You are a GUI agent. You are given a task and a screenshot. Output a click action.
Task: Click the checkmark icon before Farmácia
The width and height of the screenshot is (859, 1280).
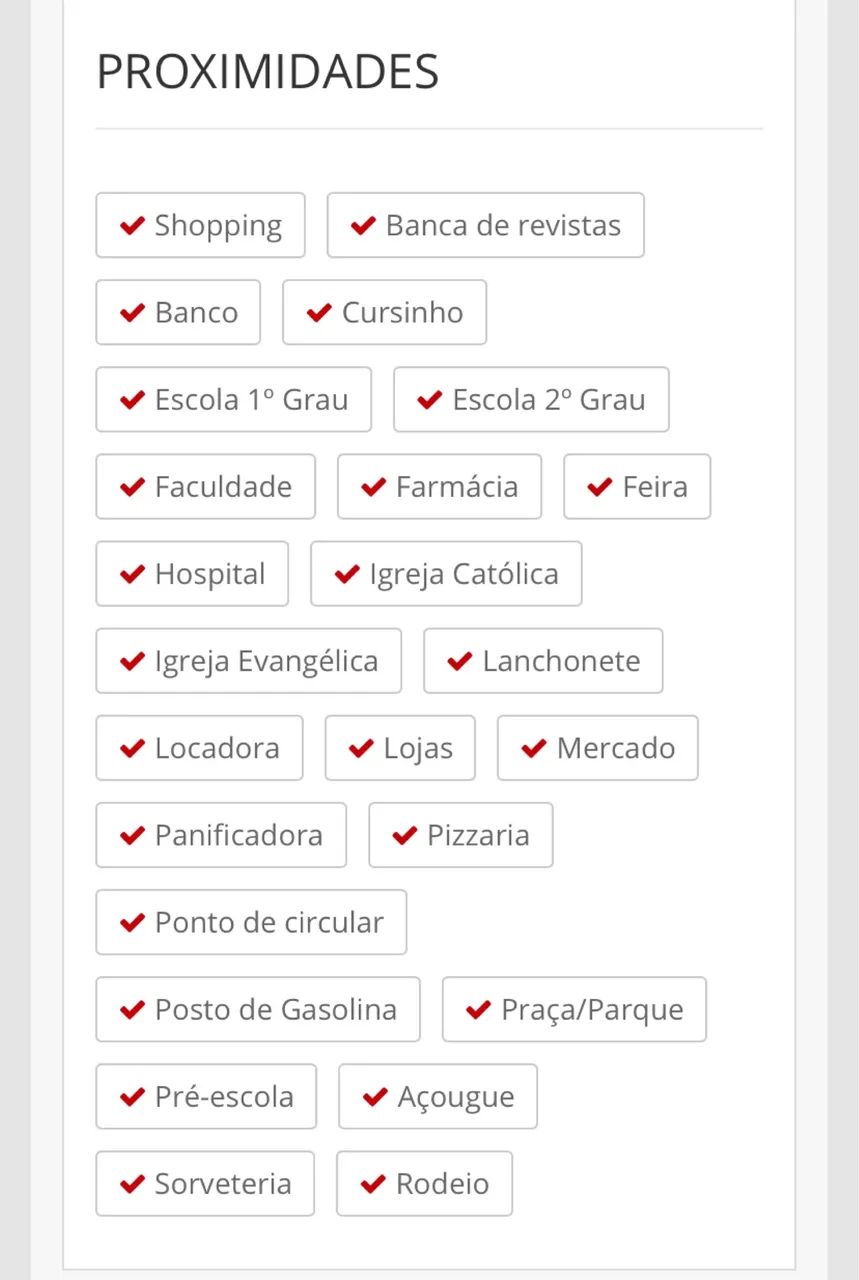pos(373,487)
